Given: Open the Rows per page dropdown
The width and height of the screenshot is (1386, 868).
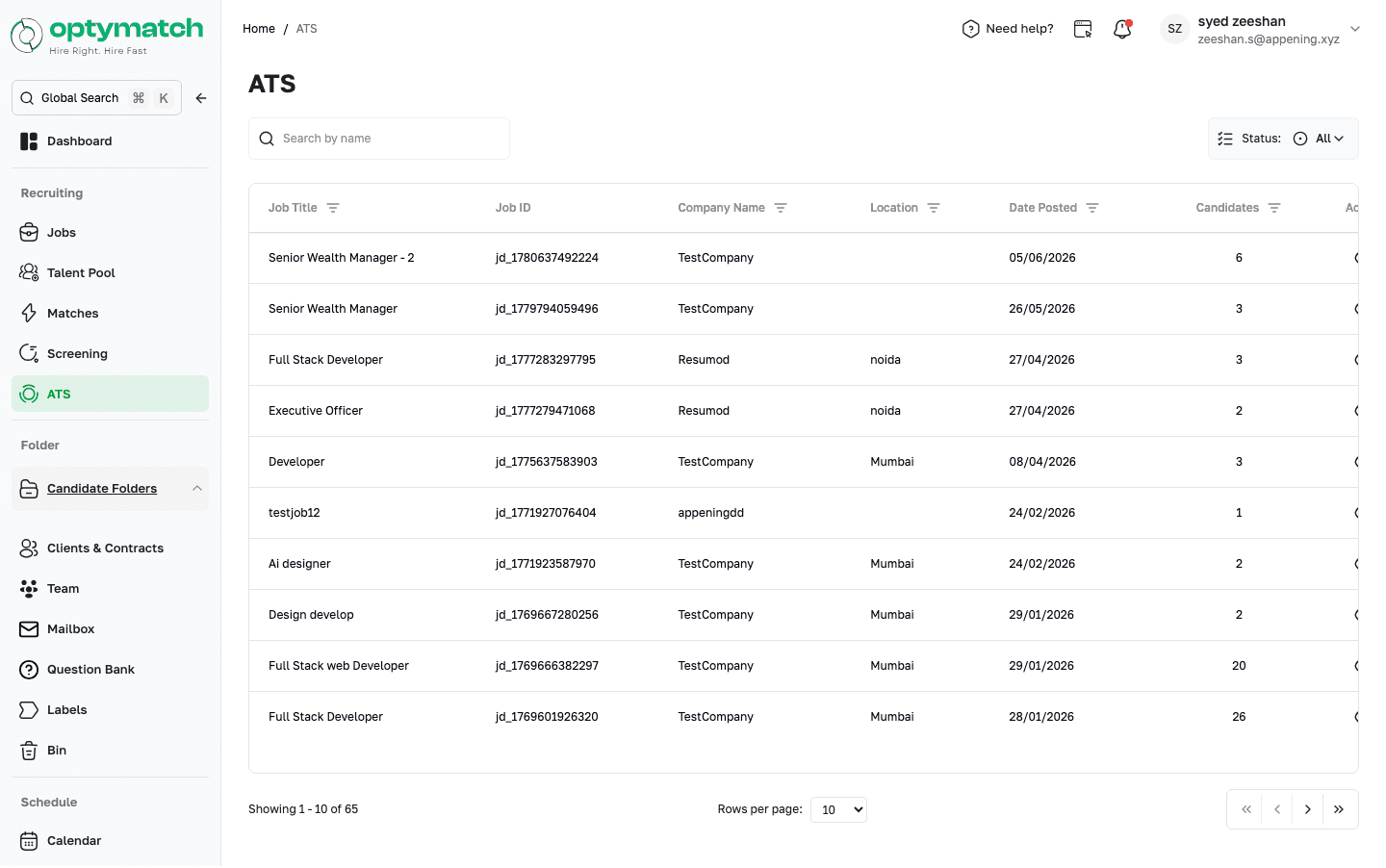Looking at the screenshot, I should [x=838, y=810].
